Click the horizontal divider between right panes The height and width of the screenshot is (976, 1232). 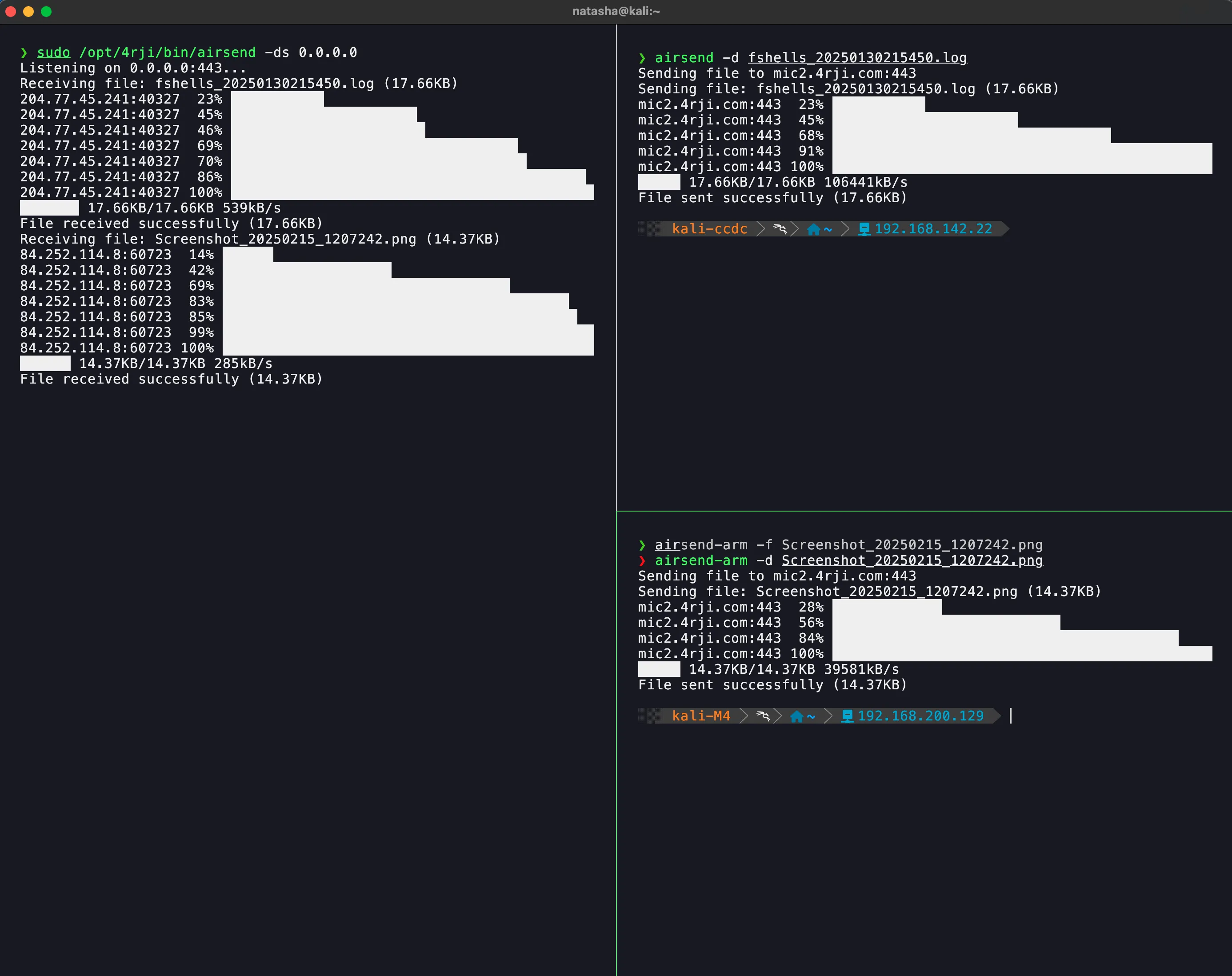[x=924, y=511]
